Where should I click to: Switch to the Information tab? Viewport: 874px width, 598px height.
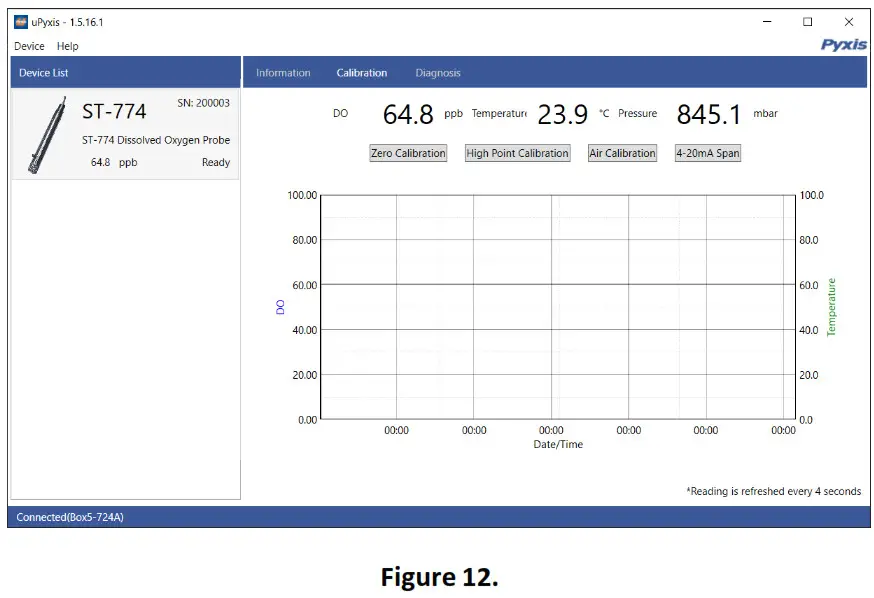point(283,73)
